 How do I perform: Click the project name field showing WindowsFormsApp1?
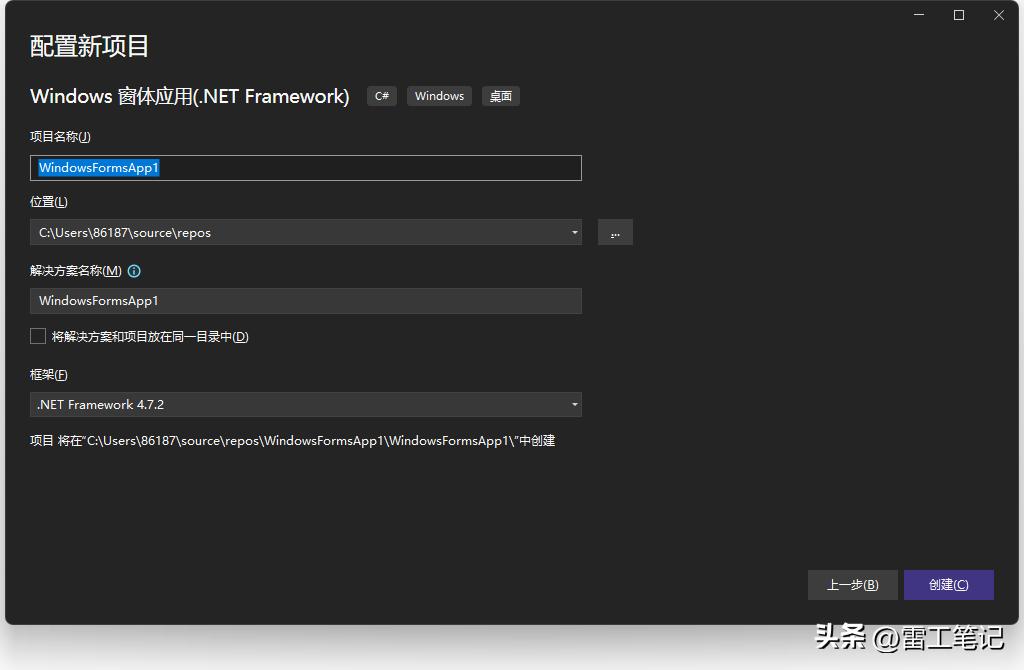(x=305, y=167)
